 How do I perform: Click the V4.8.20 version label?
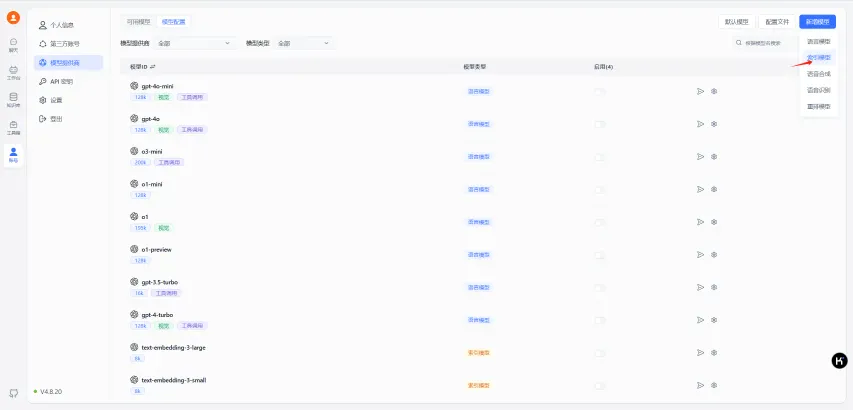51,392
